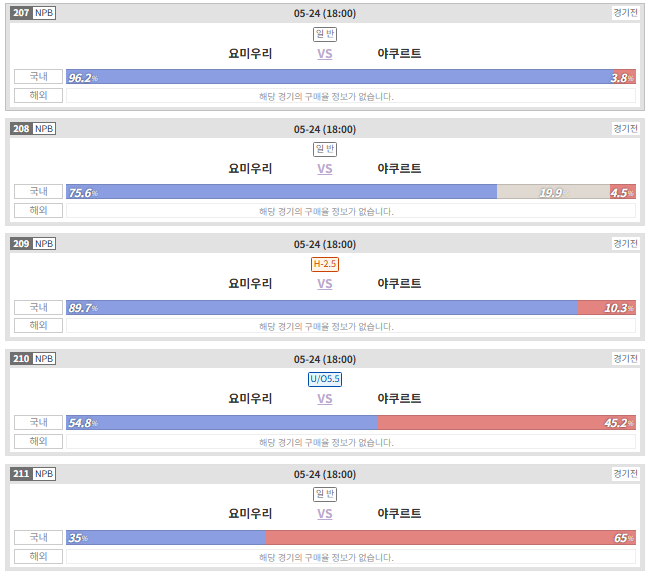
Task: Click the 96.2% blue bar in match 207
Action: [x=340, y=77]
